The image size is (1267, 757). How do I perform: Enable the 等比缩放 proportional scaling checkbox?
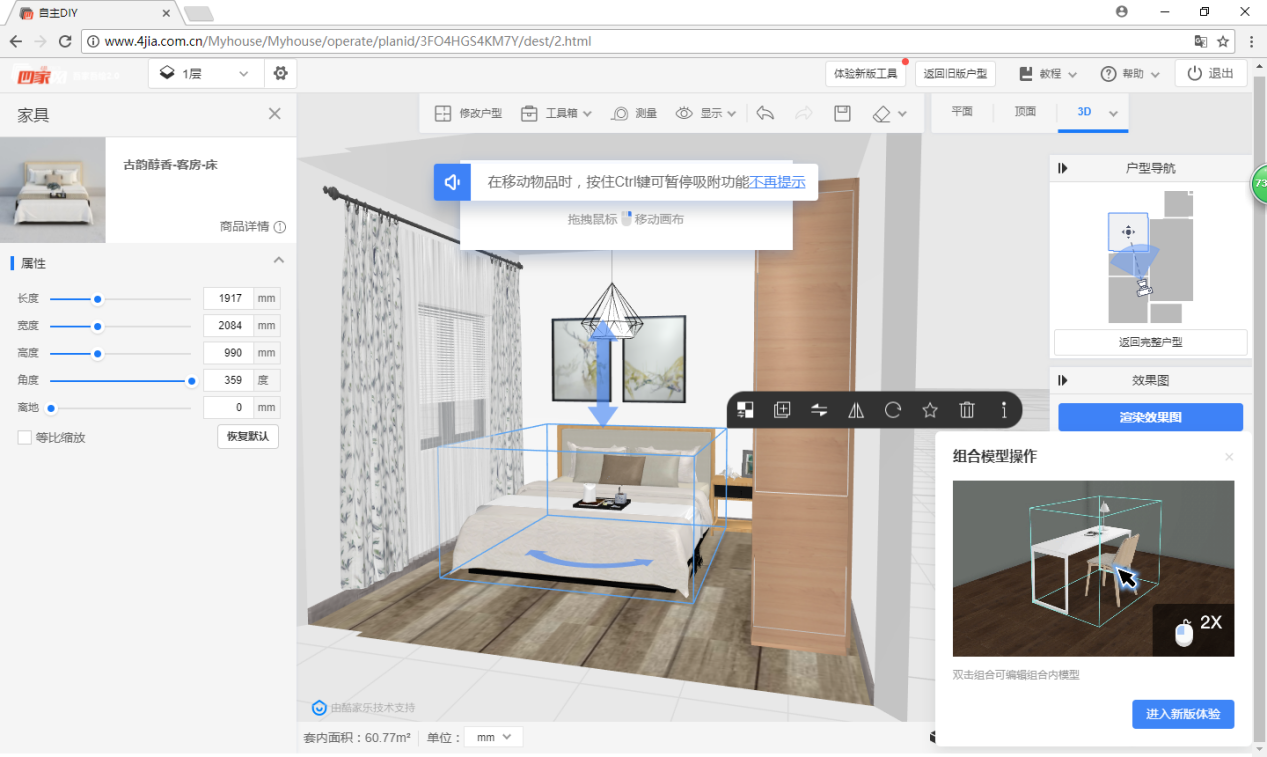[x=24, y=437]
